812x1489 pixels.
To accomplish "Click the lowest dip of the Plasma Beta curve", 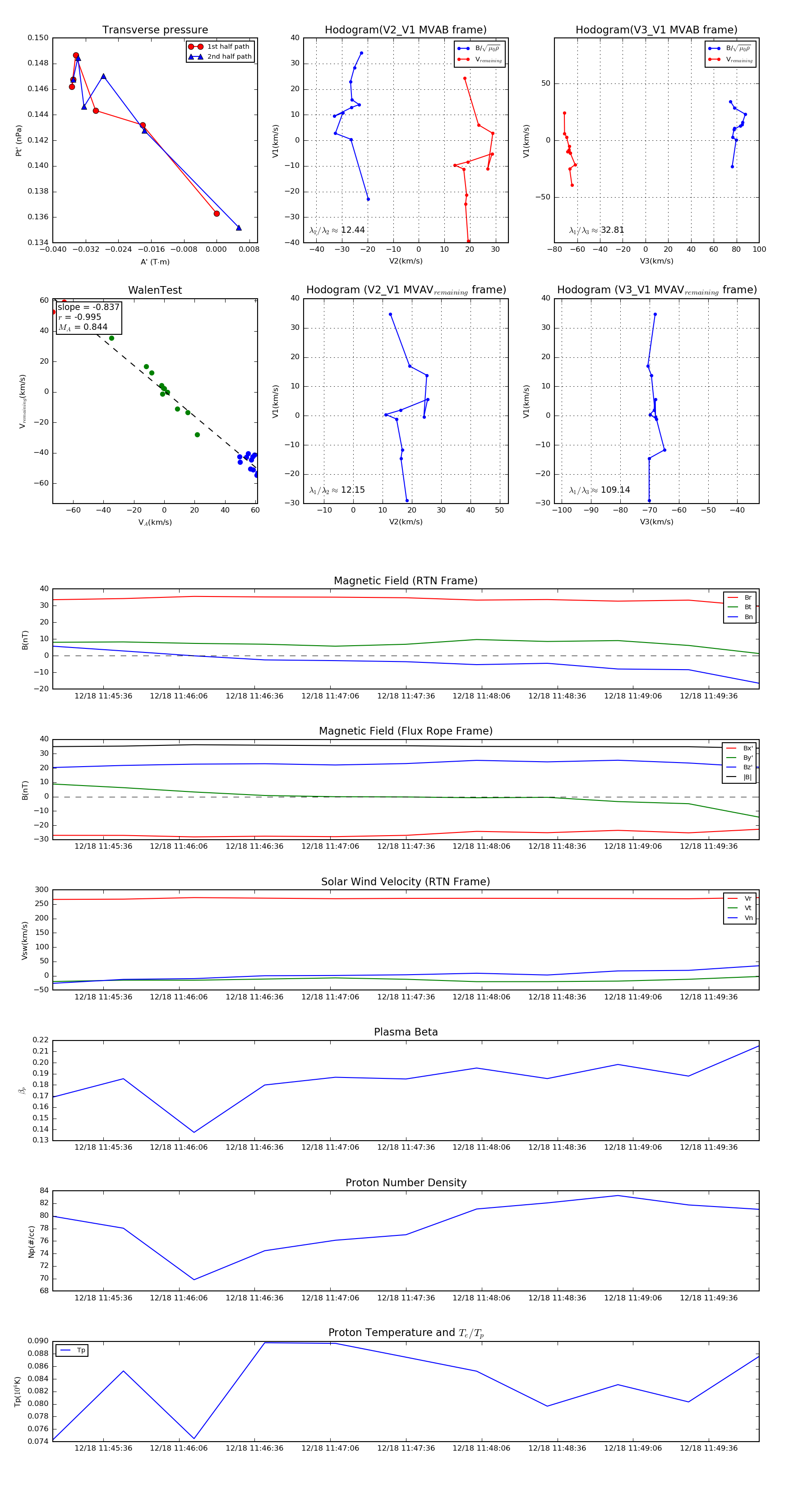I will (x=194, y=1133).
